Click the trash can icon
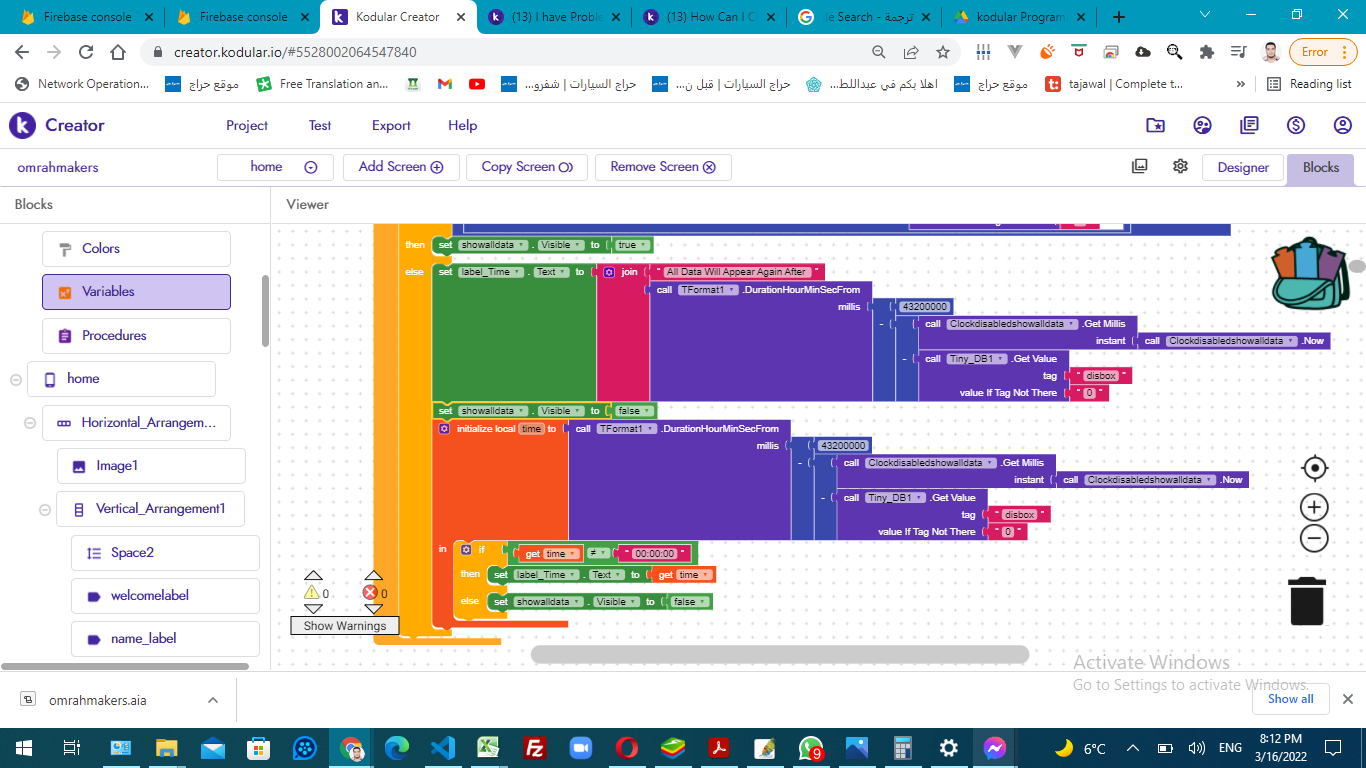The height and width of the screenshot is (768, 1366). point(1307,601)
